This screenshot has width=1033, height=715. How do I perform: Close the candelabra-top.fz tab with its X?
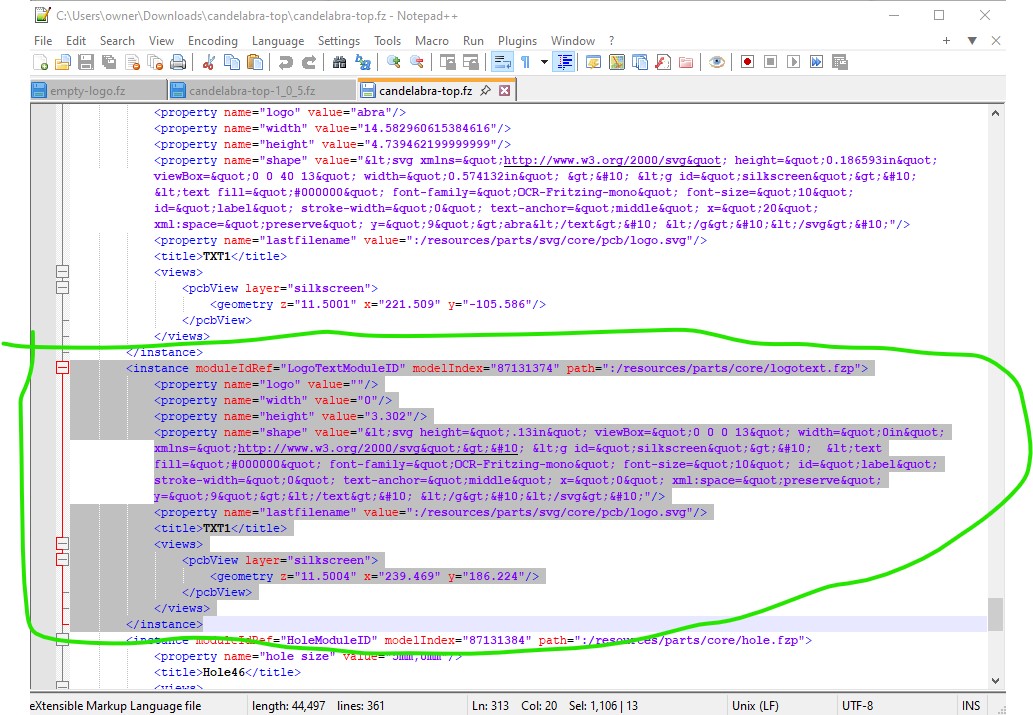(x=504, y=90)
